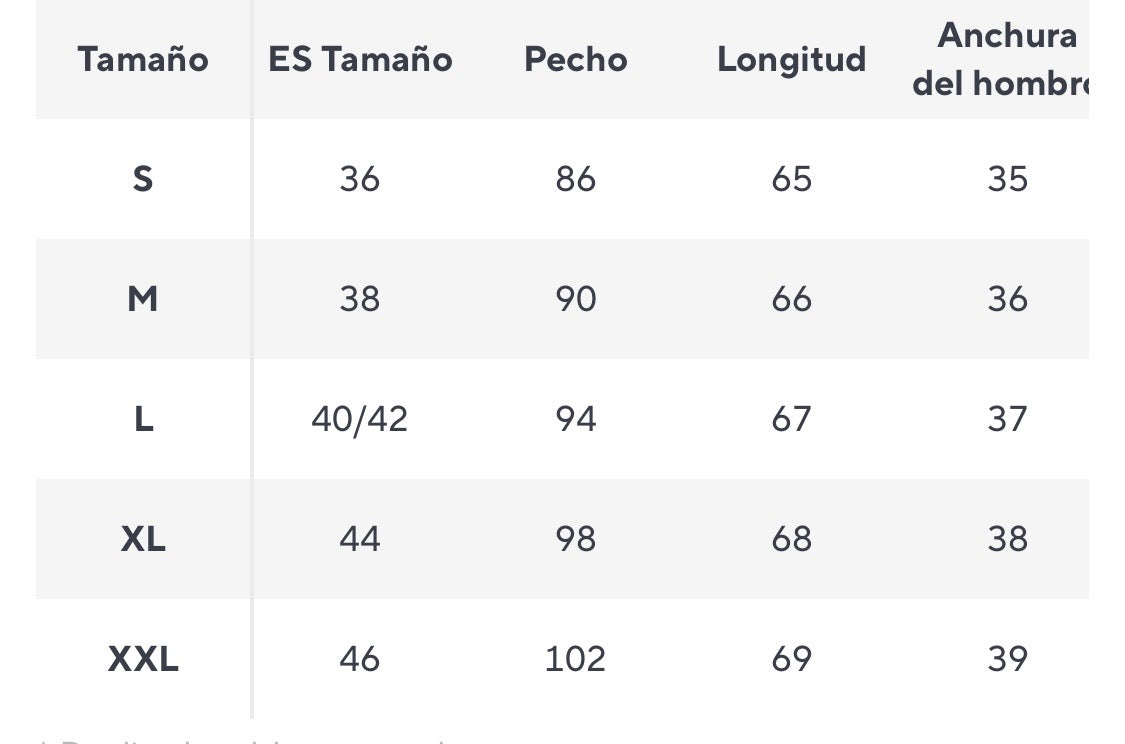Click chest value 98 cell
This screenshot has height=744, width=1125.
click(x=576, y=539)
